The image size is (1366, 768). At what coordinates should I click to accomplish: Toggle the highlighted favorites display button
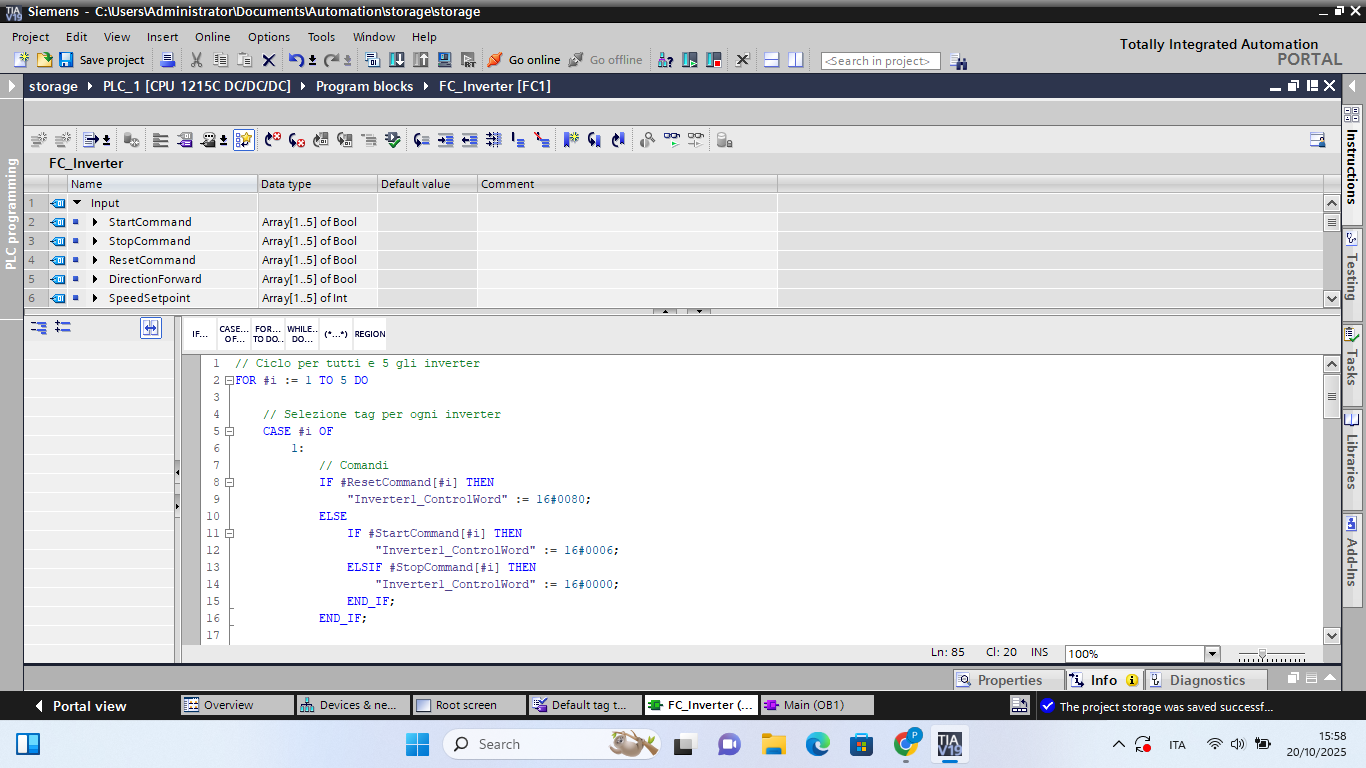pyautogui.click(x=244, y=140)
